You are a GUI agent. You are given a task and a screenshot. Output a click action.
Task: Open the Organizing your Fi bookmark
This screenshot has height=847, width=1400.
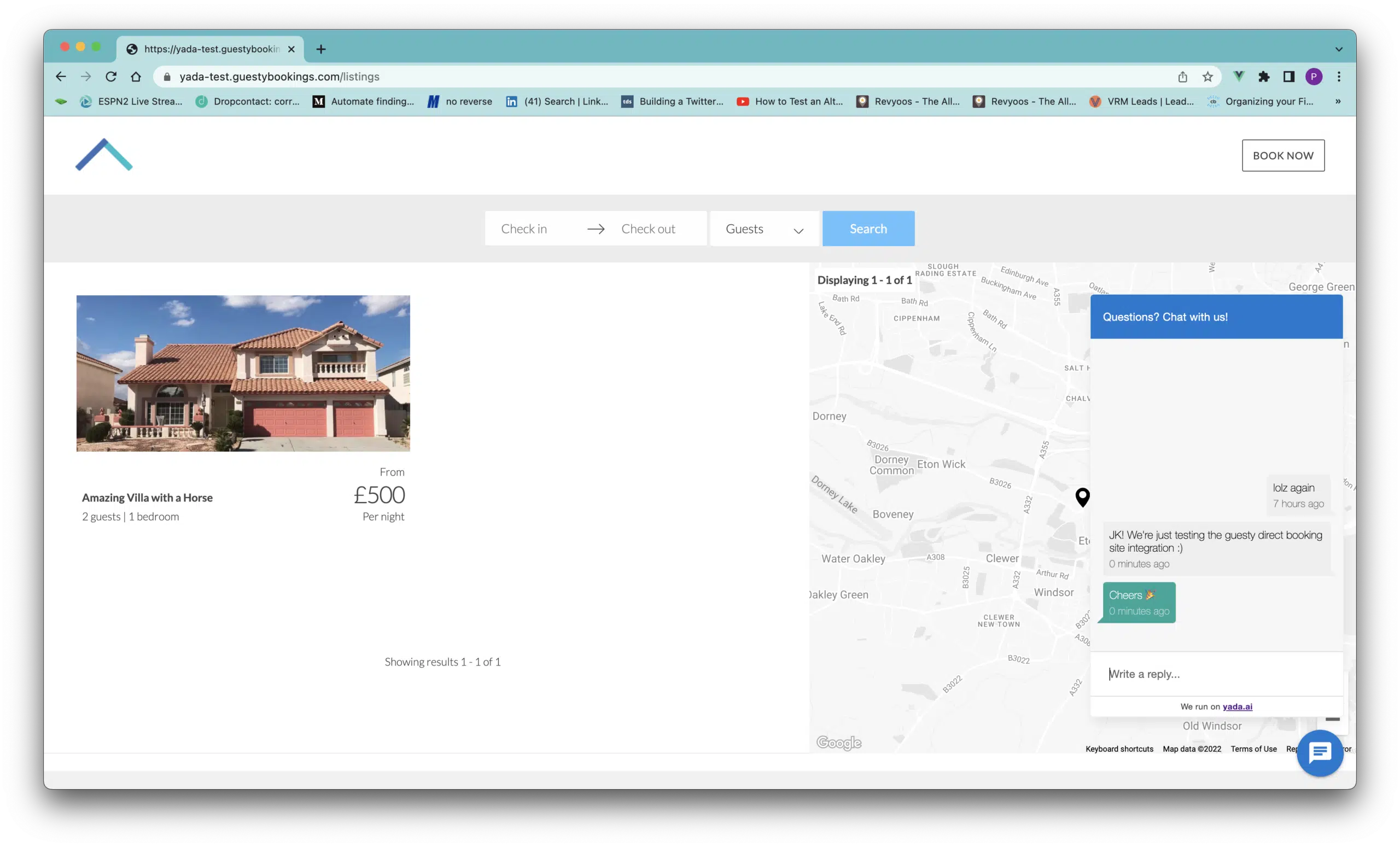coord(1261,101)
